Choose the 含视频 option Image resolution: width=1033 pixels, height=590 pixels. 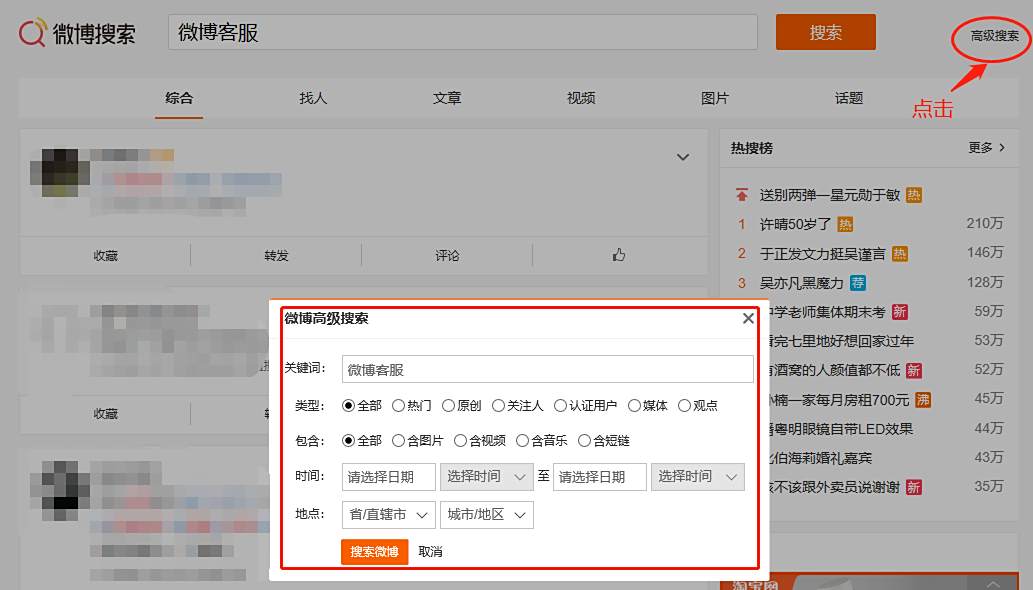point(461,441)
